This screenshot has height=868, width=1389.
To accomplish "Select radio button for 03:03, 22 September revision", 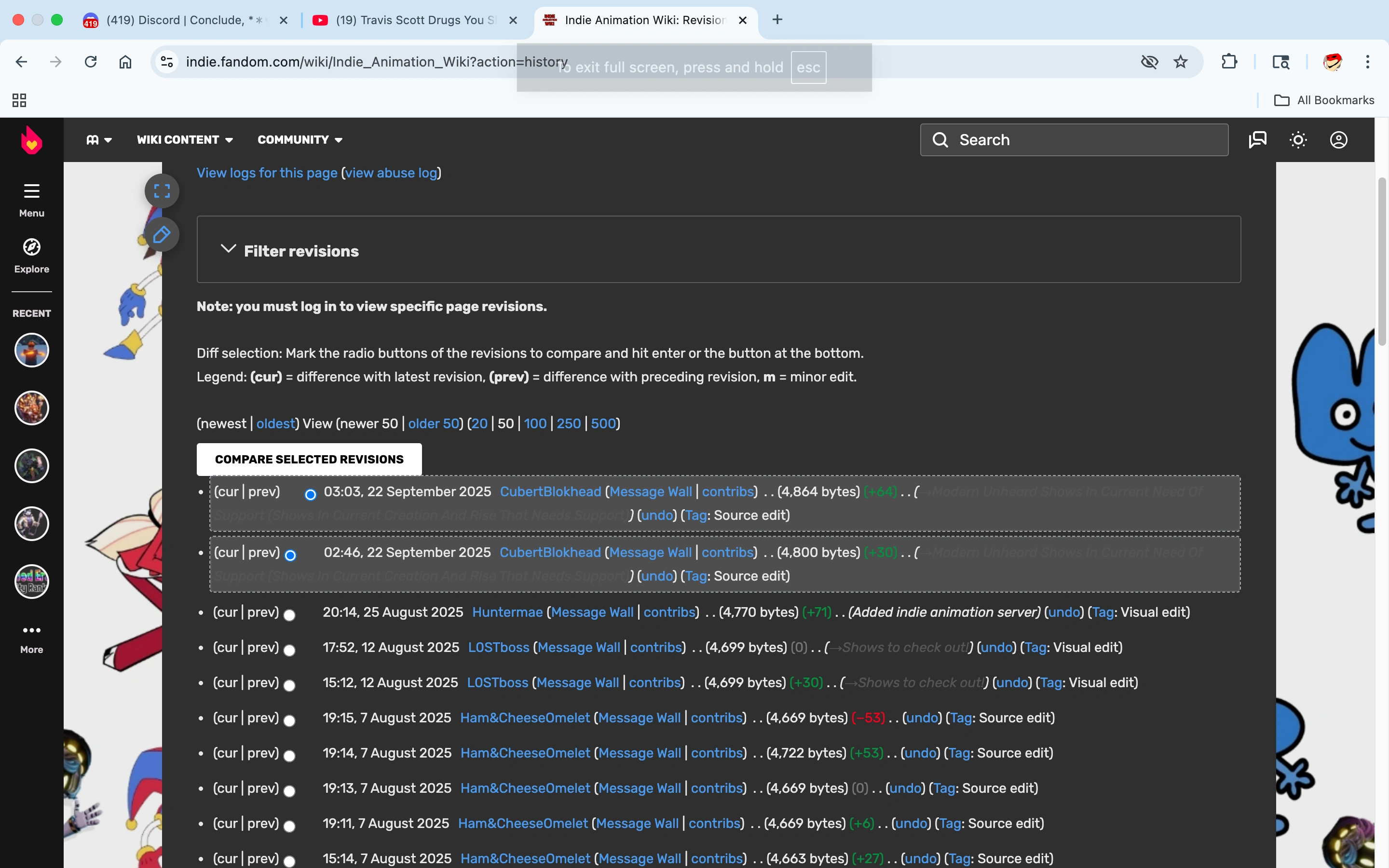I will coord(311,494).
